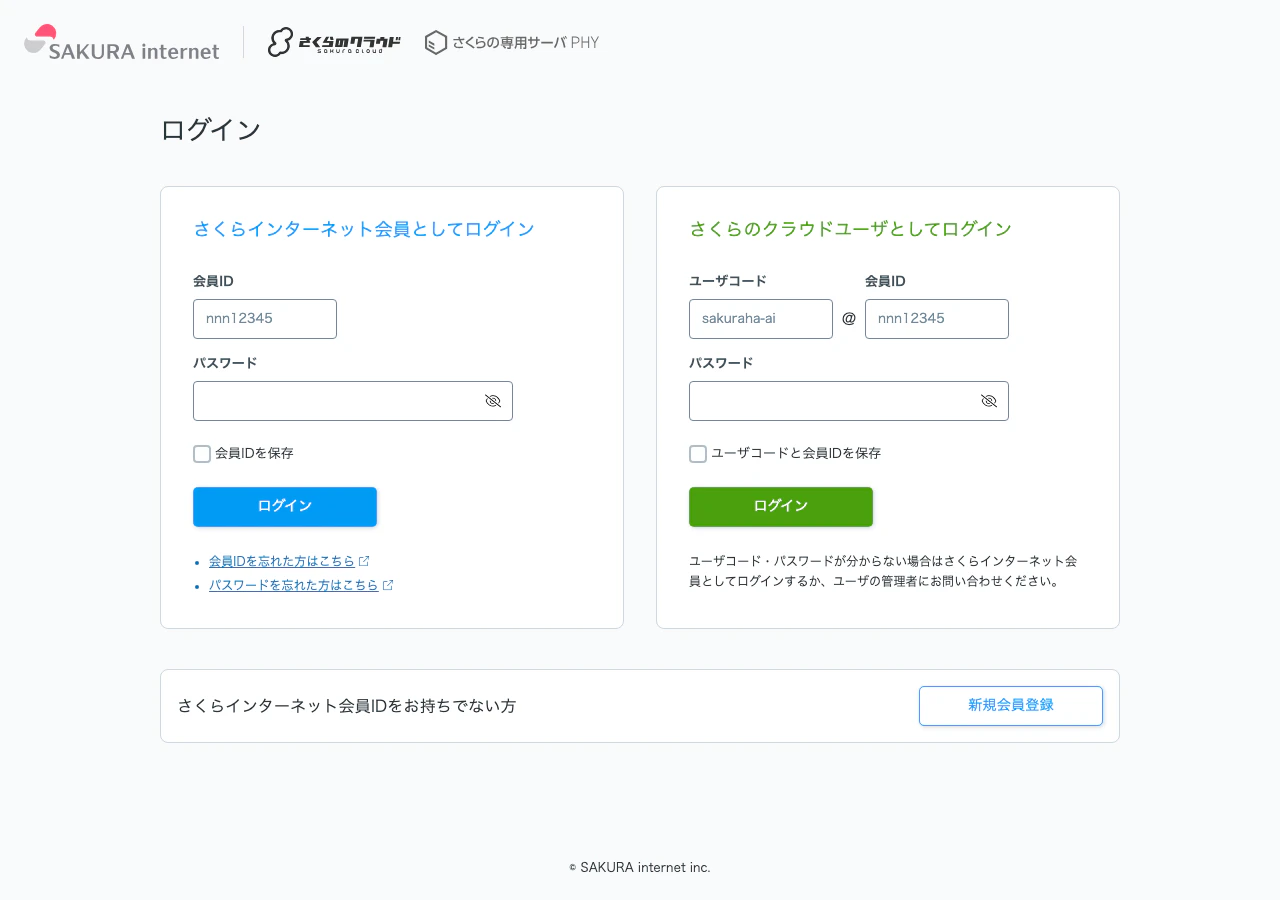
Task: Click the 新規会員登録 button
Action: click(1011, 706)
